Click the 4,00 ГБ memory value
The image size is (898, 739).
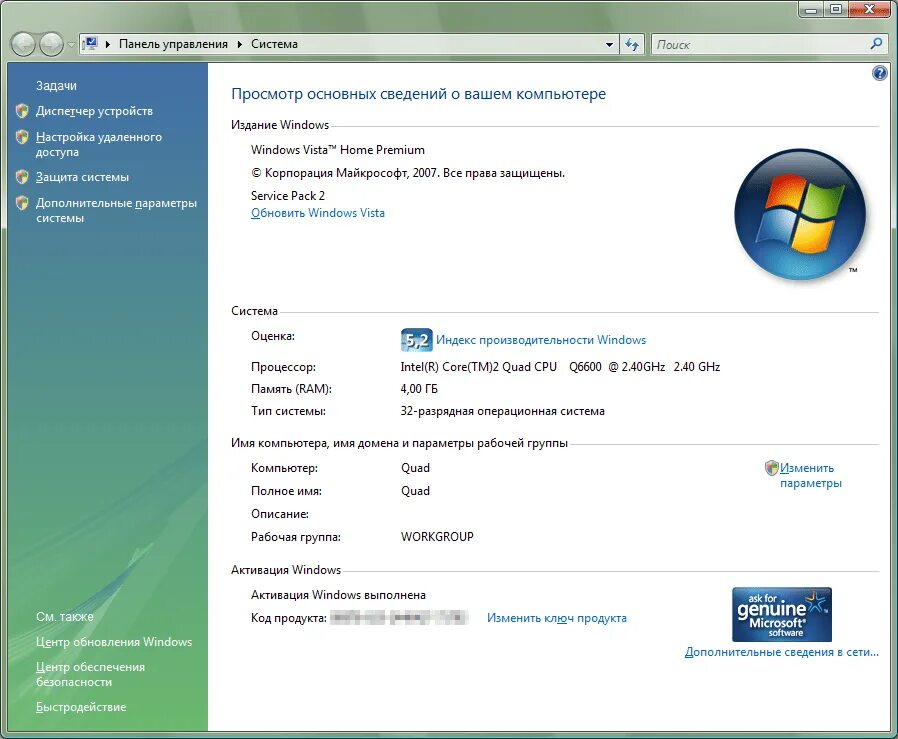419,389
